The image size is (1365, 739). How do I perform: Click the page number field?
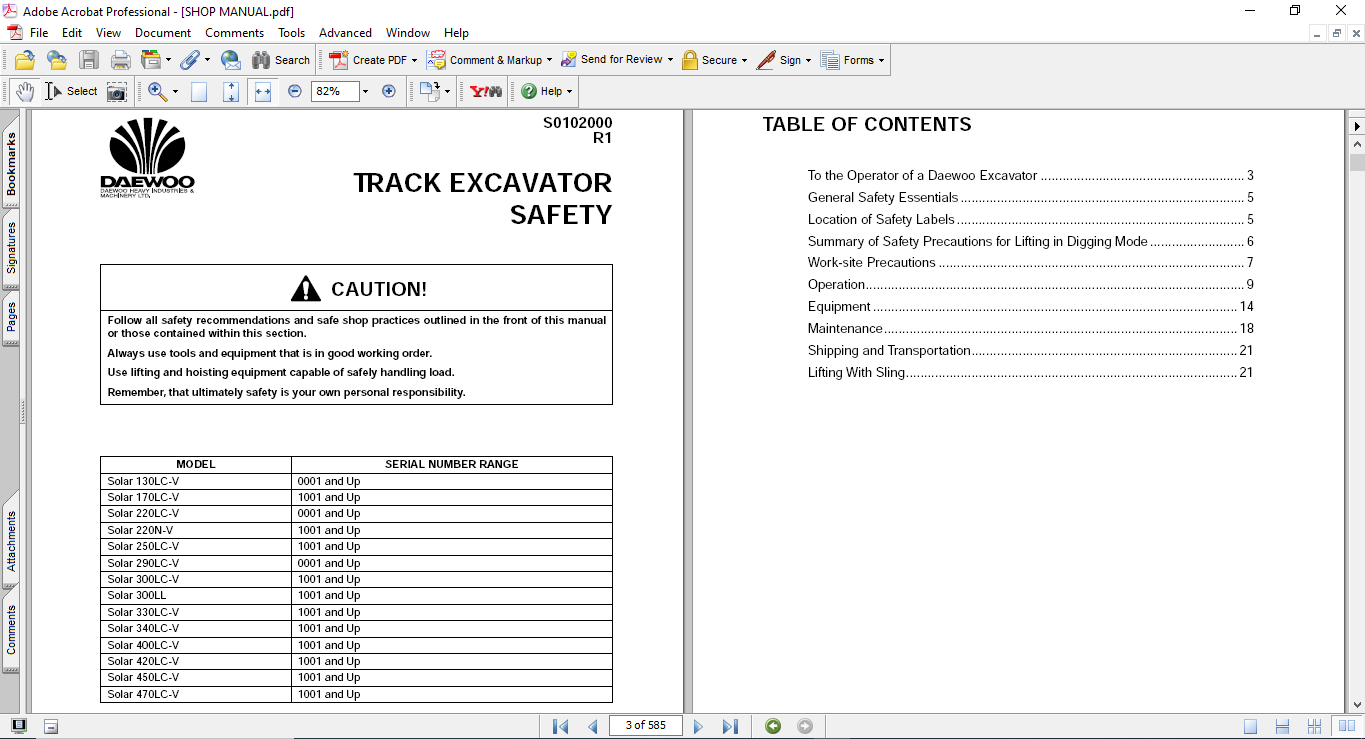tap(645, 726)
